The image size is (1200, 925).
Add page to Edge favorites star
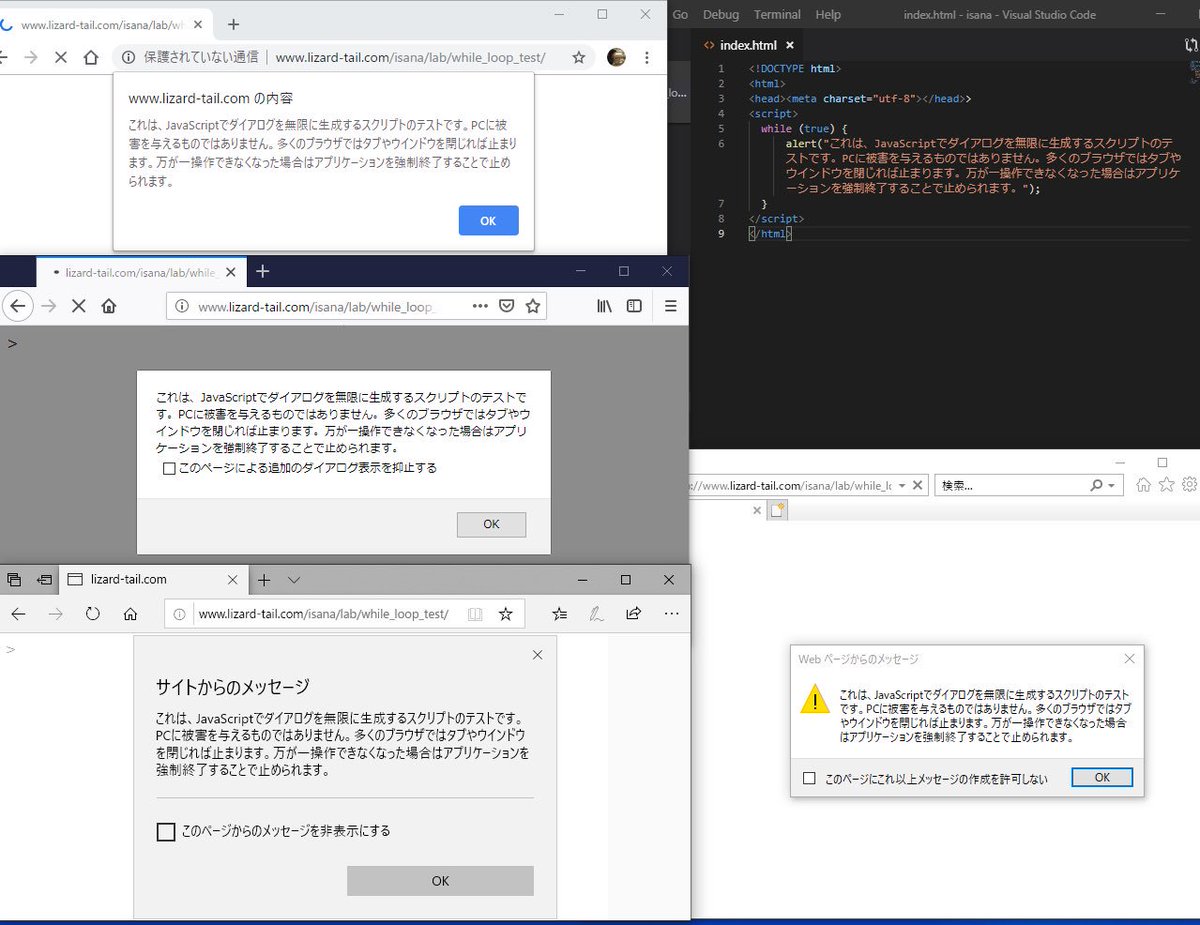click(506, 613)
